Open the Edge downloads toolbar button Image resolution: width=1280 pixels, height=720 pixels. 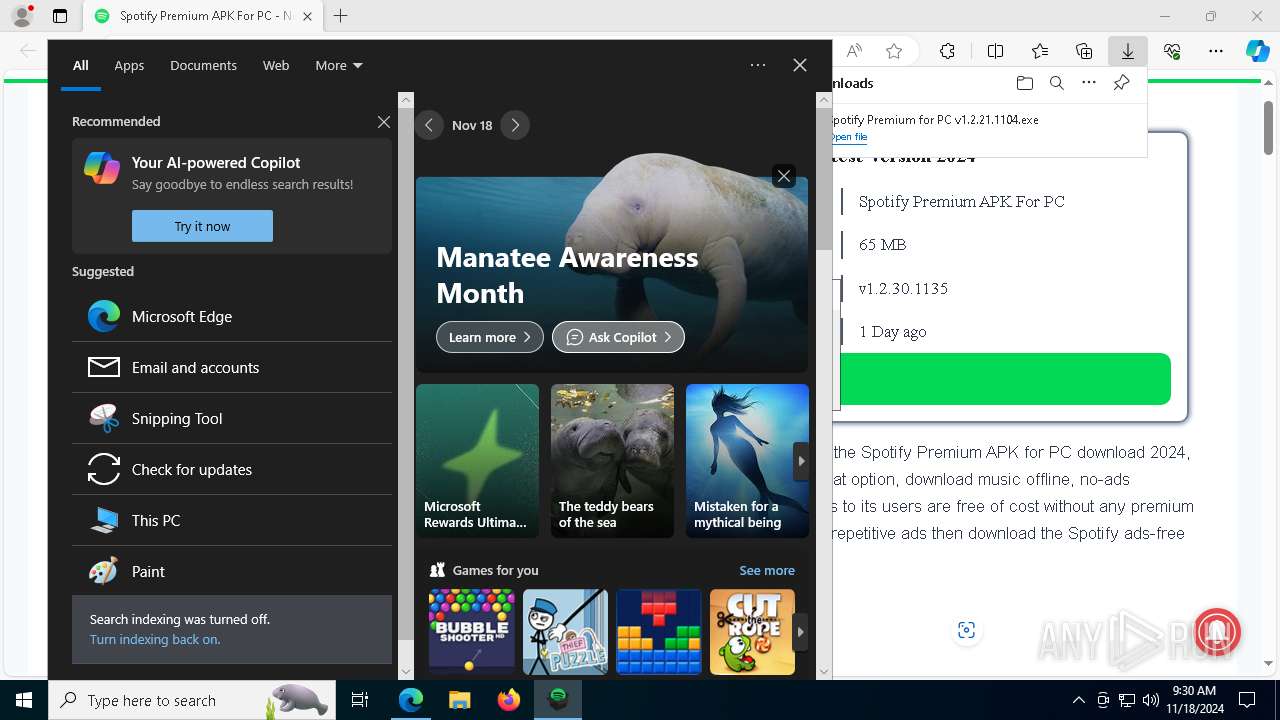1127,51
